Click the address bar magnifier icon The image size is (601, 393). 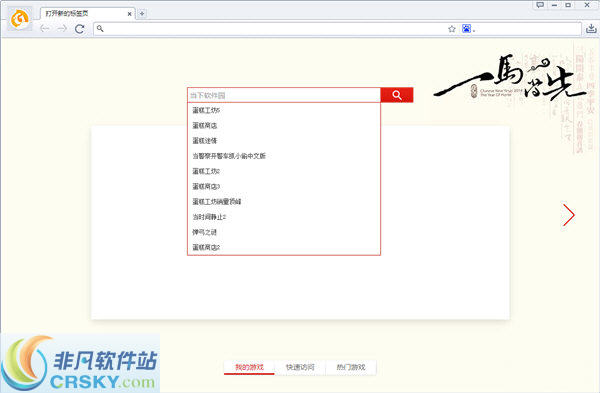(100, 28)
